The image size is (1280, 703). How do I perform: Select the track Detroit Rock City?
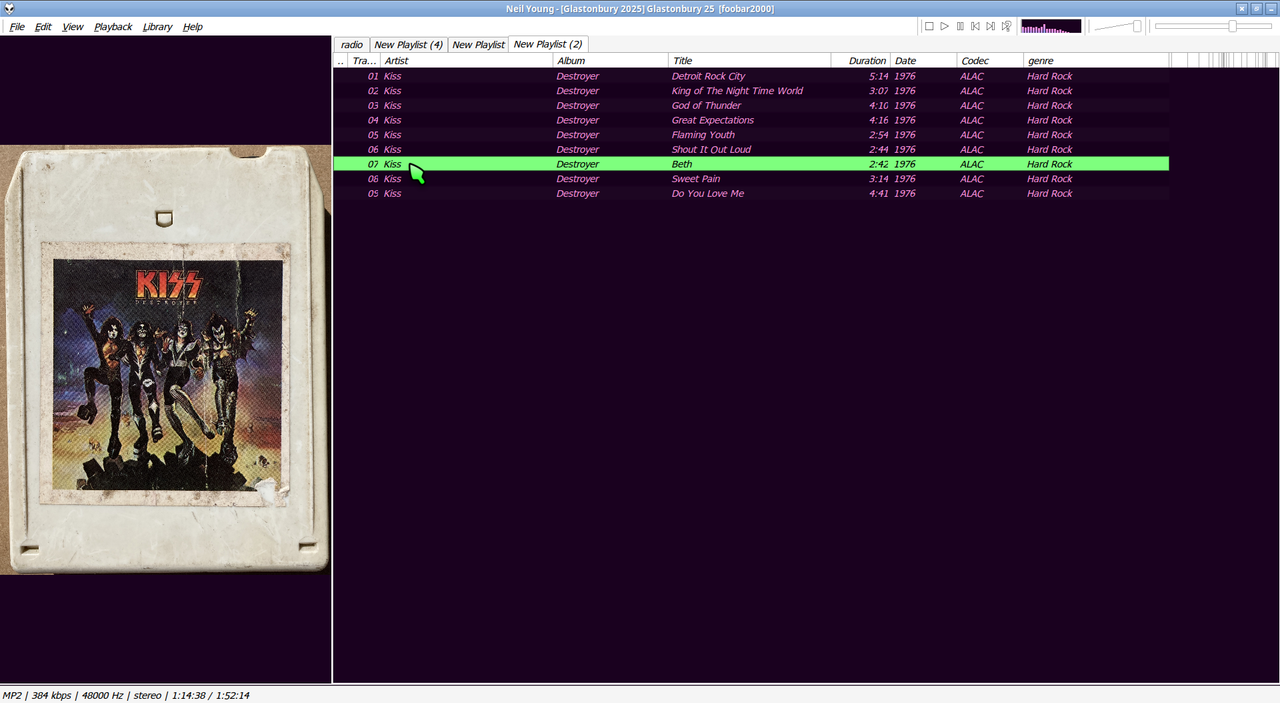click(x=751, y=76)
